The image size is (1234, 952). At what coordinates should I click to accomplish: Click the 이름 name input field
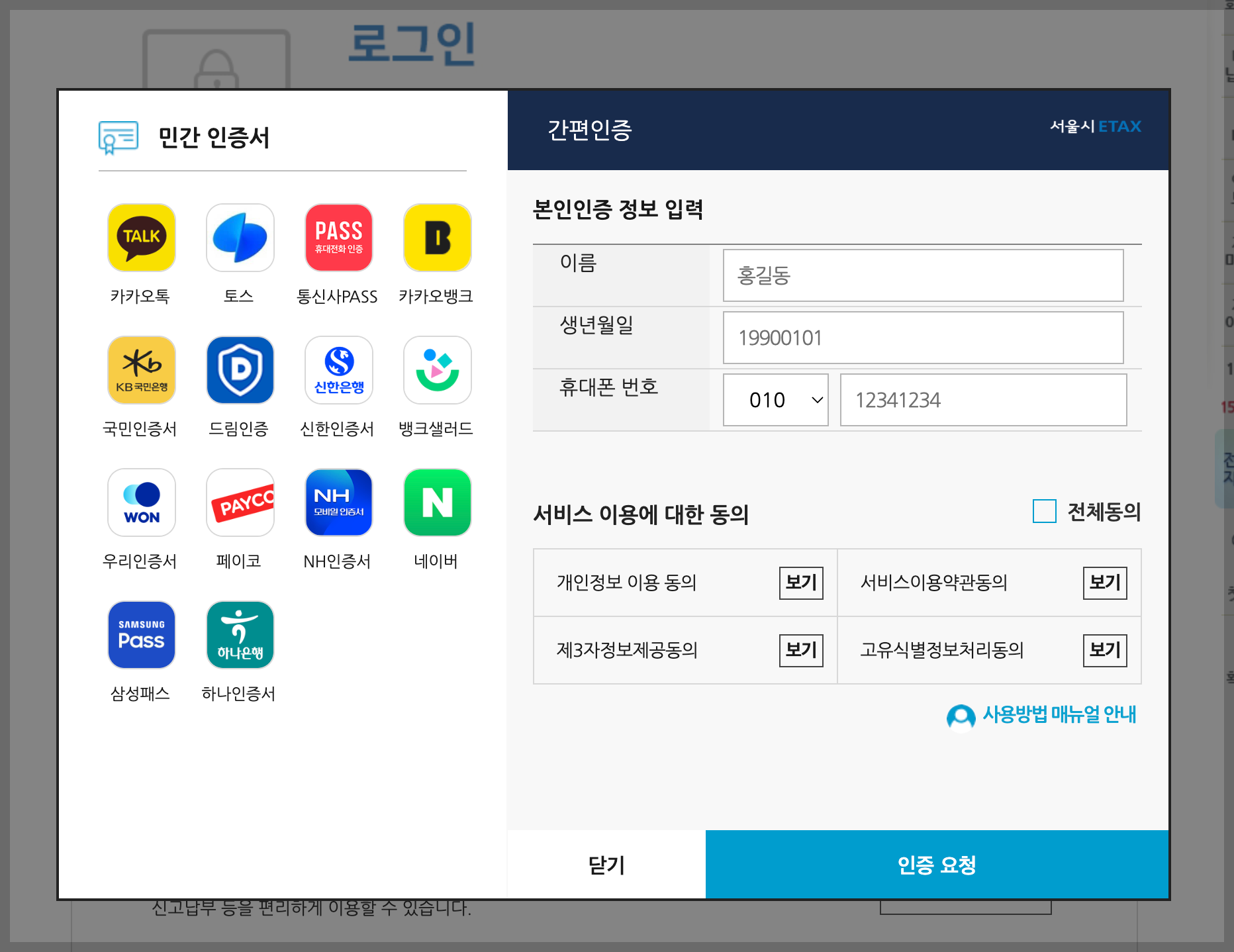[923, 275]
